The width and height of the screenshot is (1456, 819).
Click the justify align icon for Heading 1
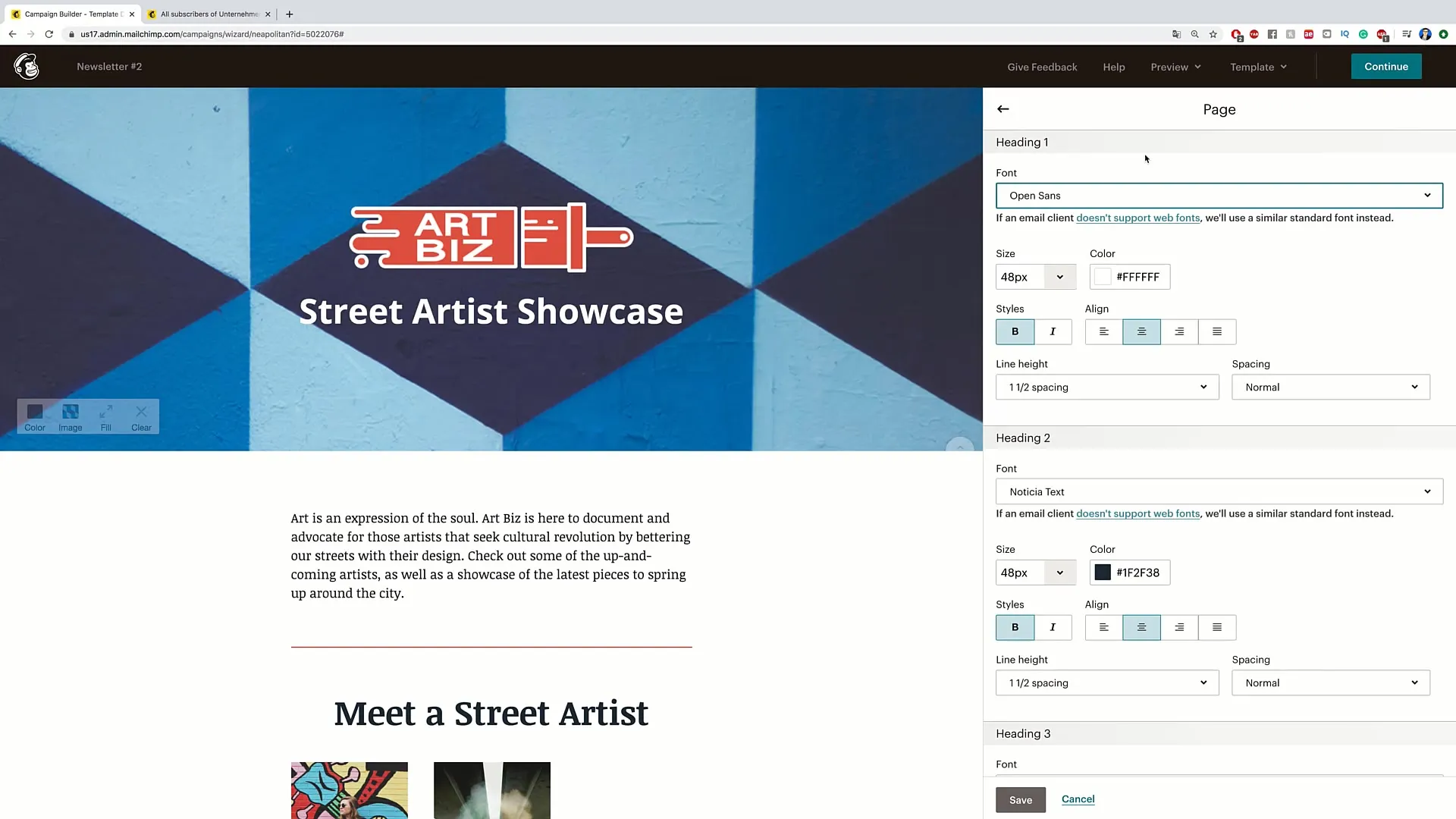tap(1217, 331)
